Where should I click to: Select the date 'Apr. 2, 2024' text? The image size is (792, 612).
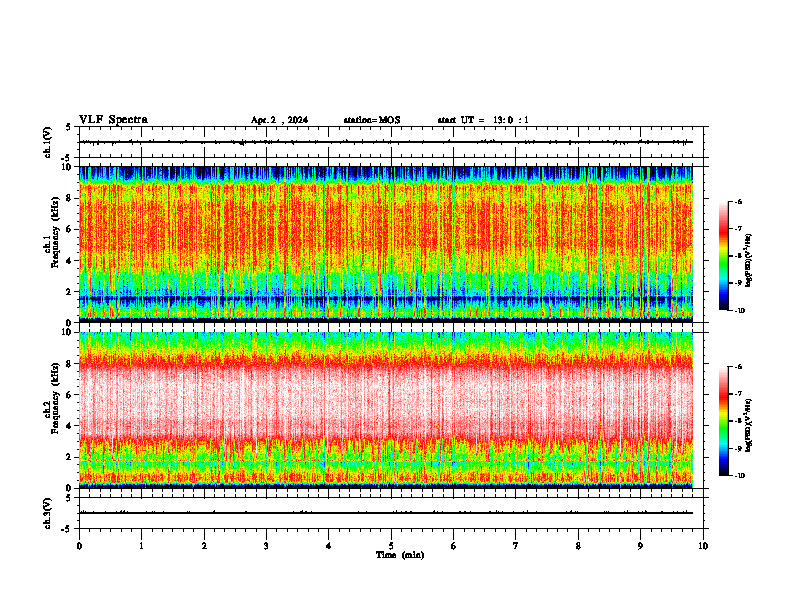tap(279, 120)
